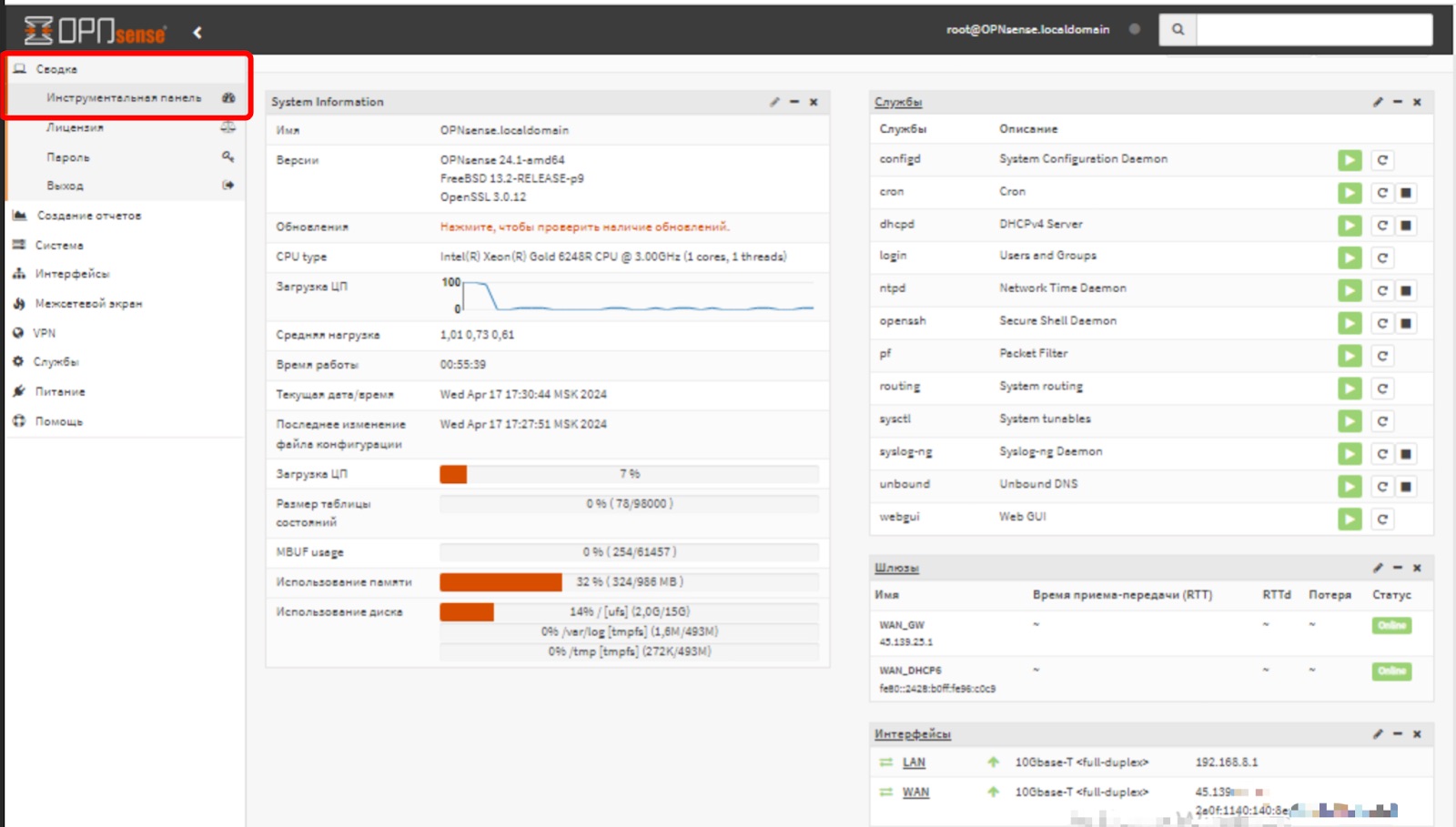Minimize the System Information widget
Screen dimensions: 1456x827
(x=794, y=102)
